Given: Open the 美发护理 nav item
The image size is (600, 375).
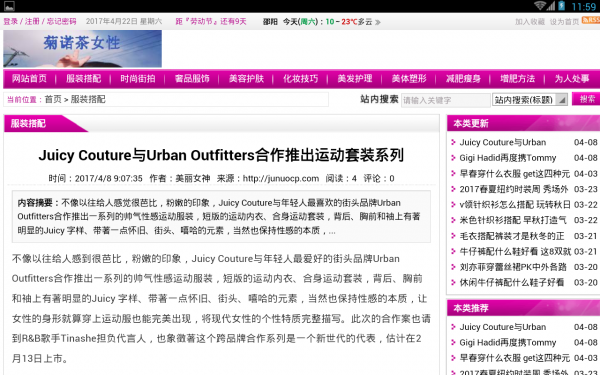Looking at the screenshot, I should [355, 79].
